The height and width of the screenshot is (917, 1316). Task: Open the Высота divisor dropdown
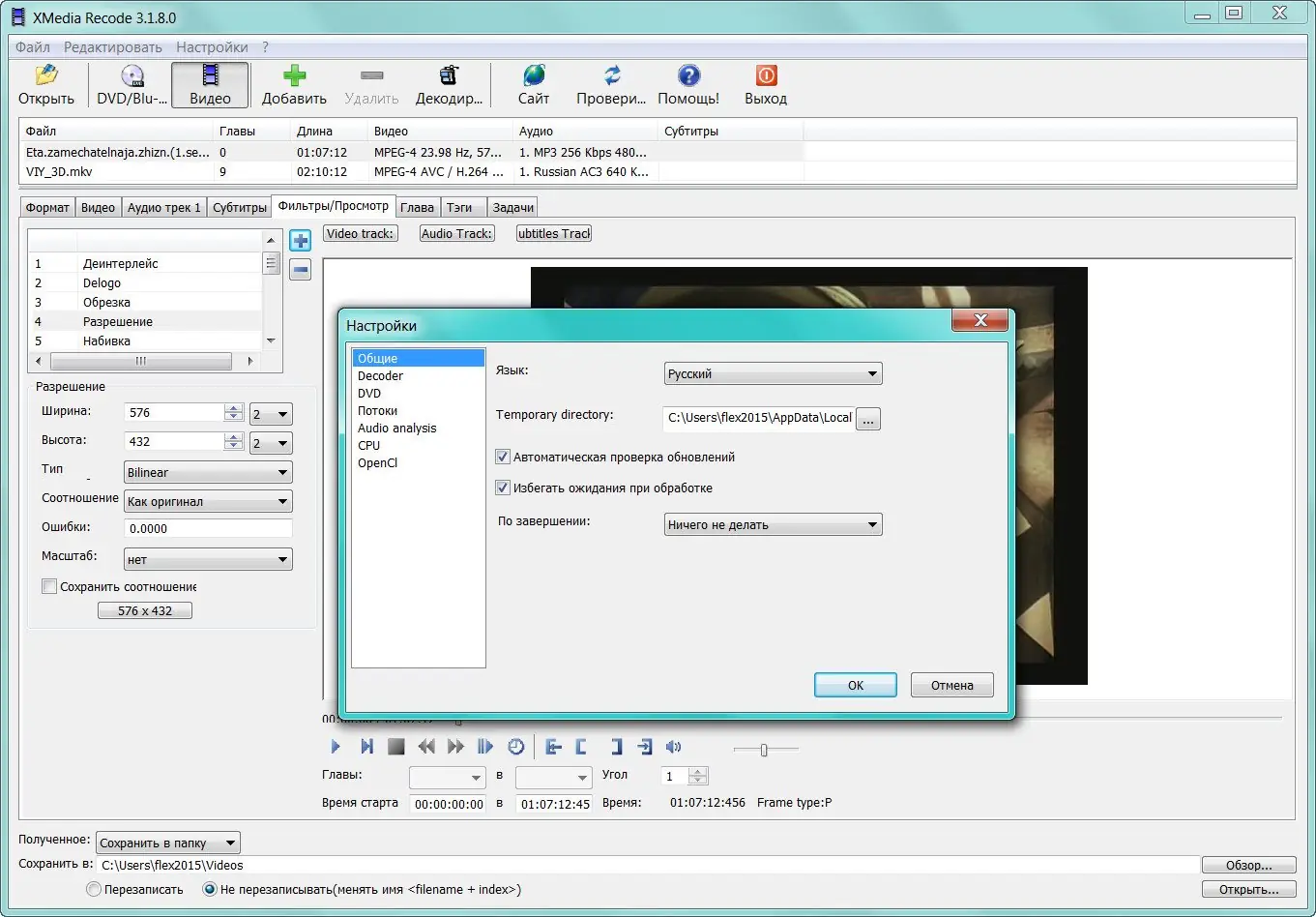(x=271, y=443)
